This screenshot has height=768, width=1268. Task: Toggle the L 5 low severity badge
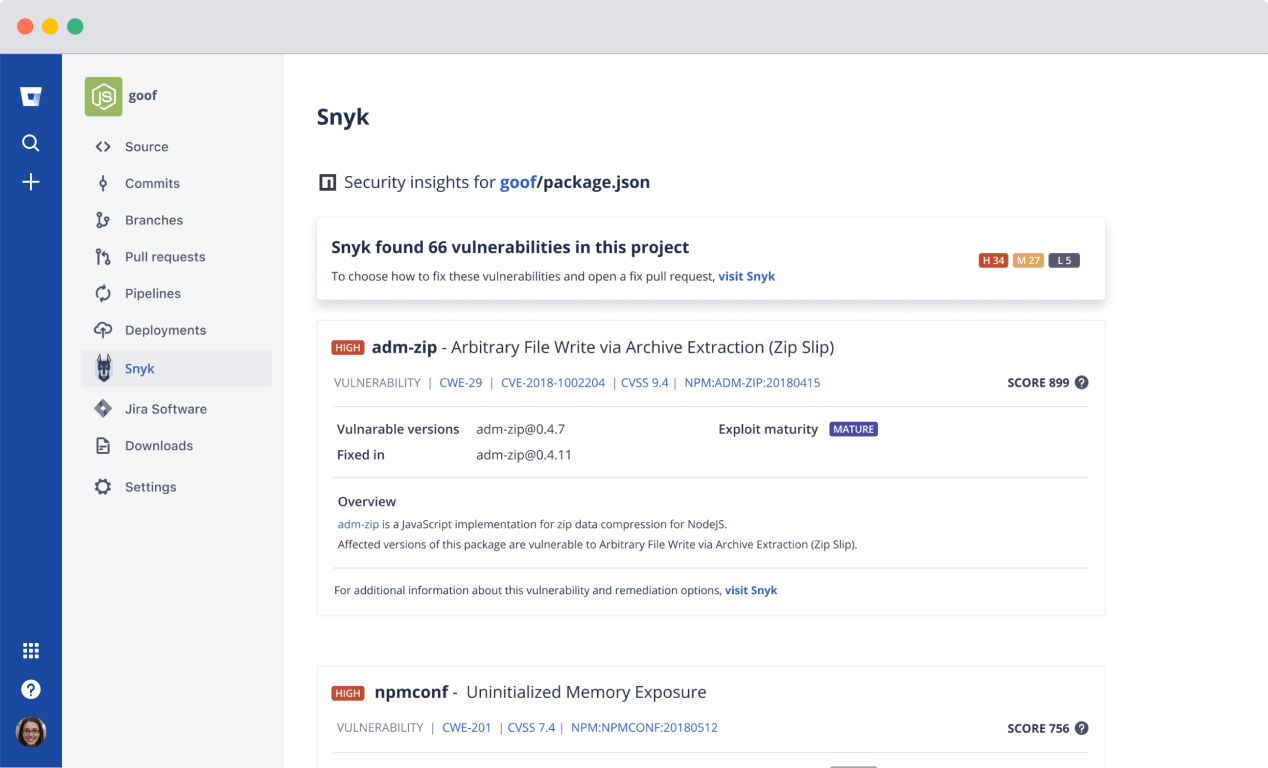[1064, 259]
